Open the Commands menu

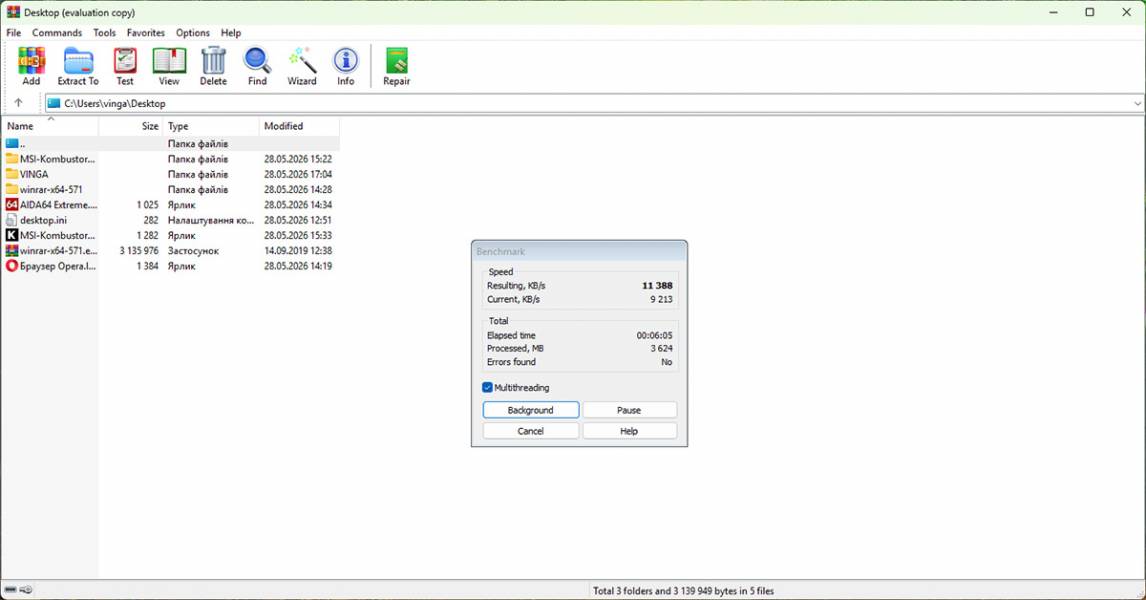tap(57, 33)
